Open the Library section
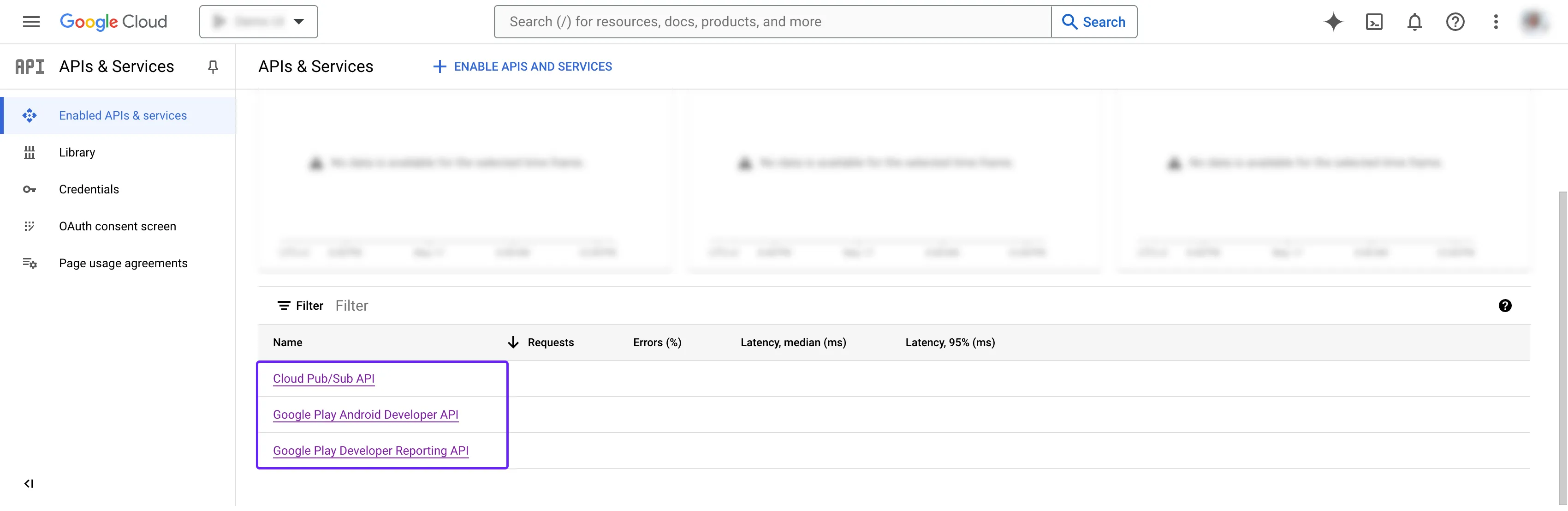Viewport: 1568px width, 511px height. tap(77, 152)
